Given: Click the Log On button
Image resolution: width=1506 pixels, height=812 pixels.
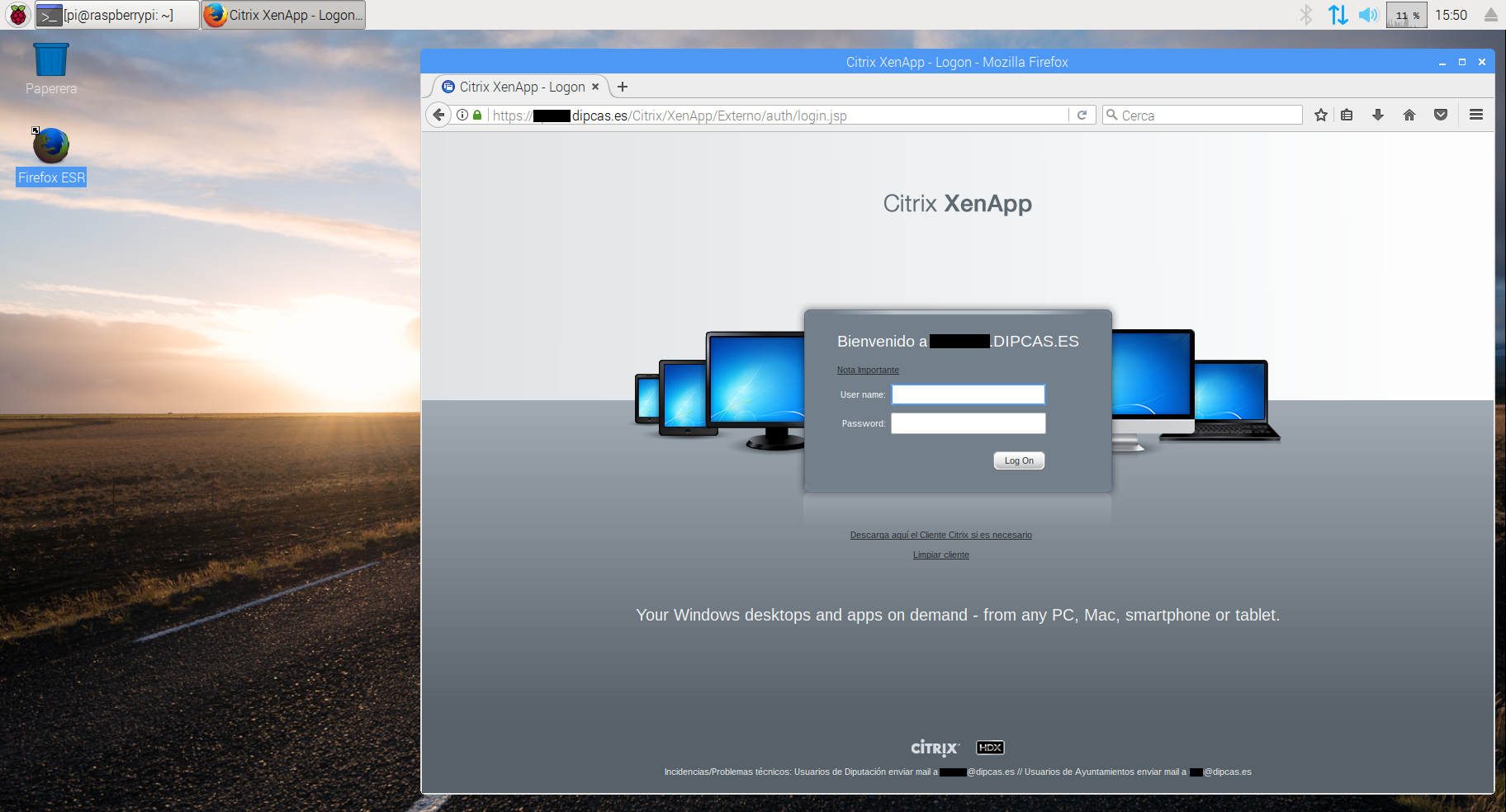Looking at the screenshot, I should (x=1019, y=460).
